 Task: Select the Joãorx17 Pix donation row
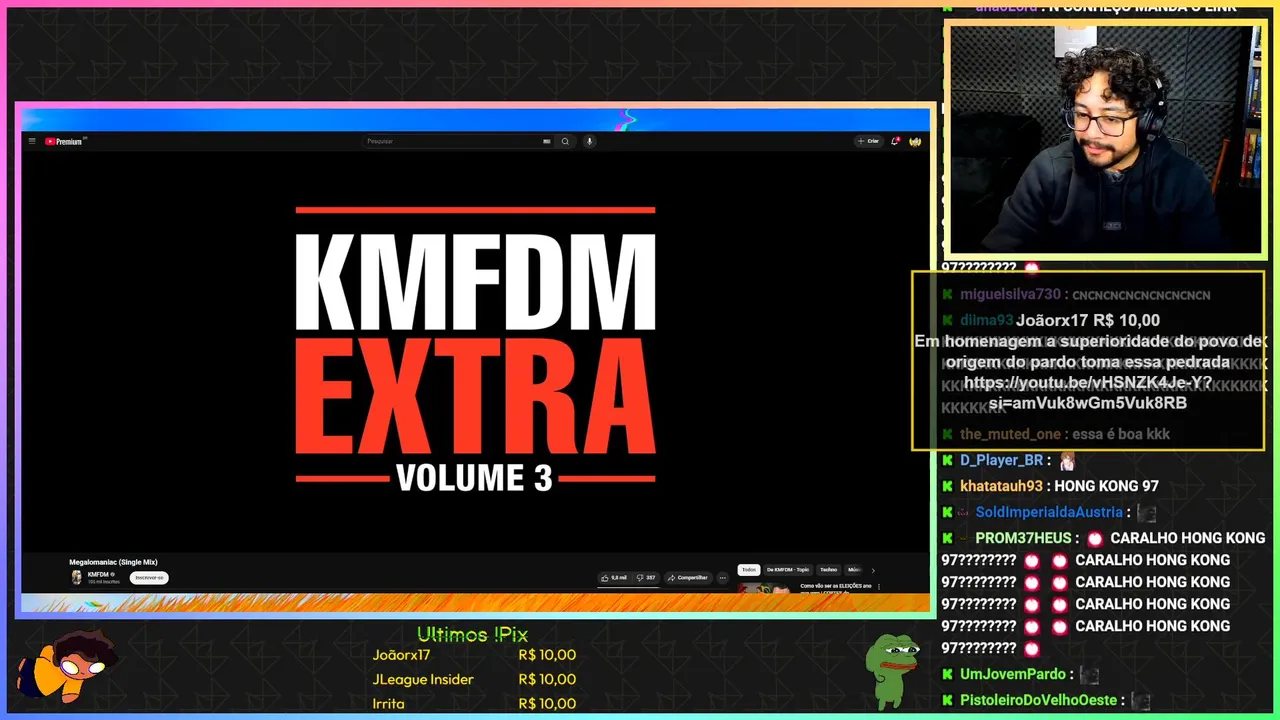(474, 655)
